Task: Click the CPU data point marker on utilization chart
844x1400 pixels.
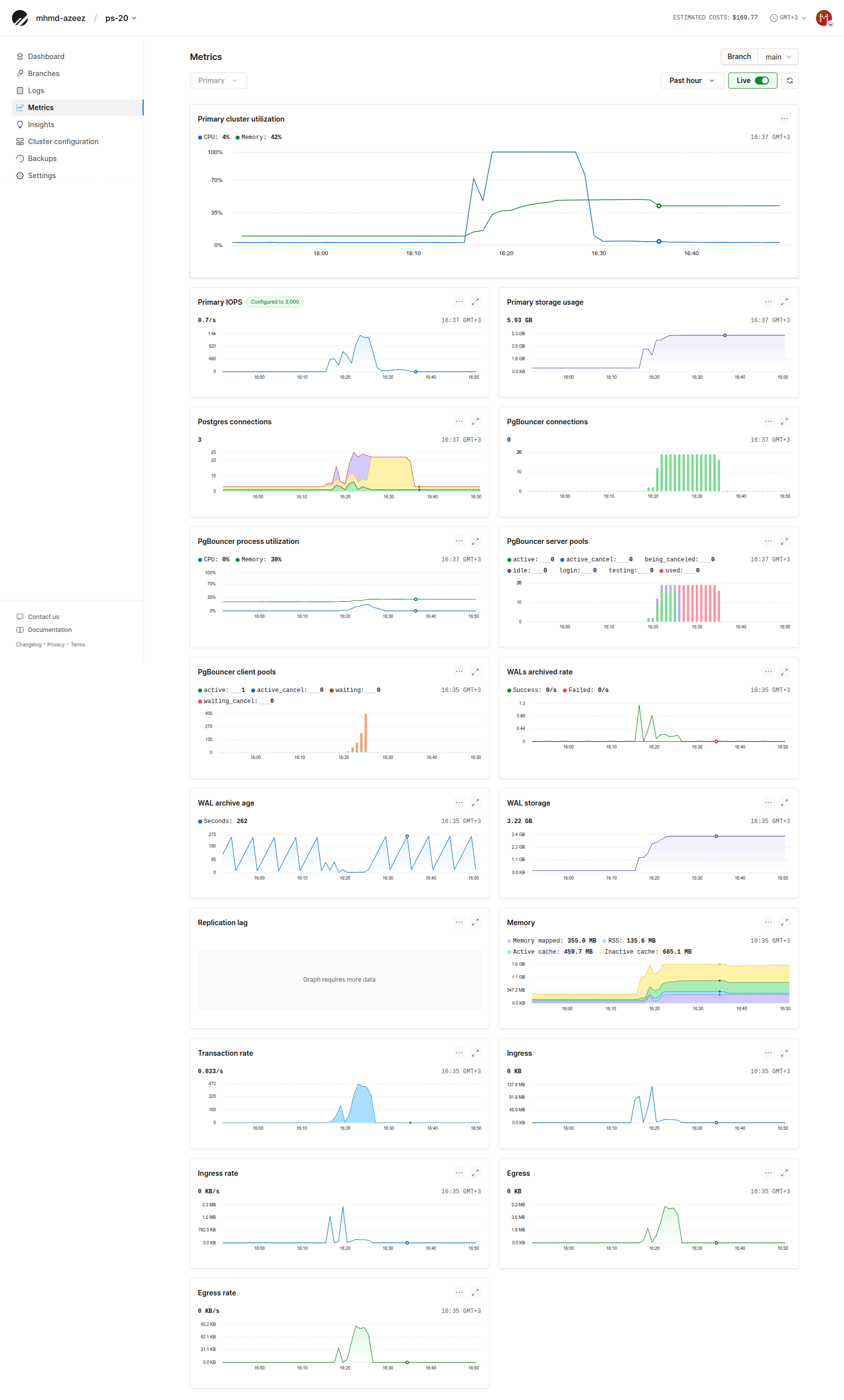Action: point(659,242)
